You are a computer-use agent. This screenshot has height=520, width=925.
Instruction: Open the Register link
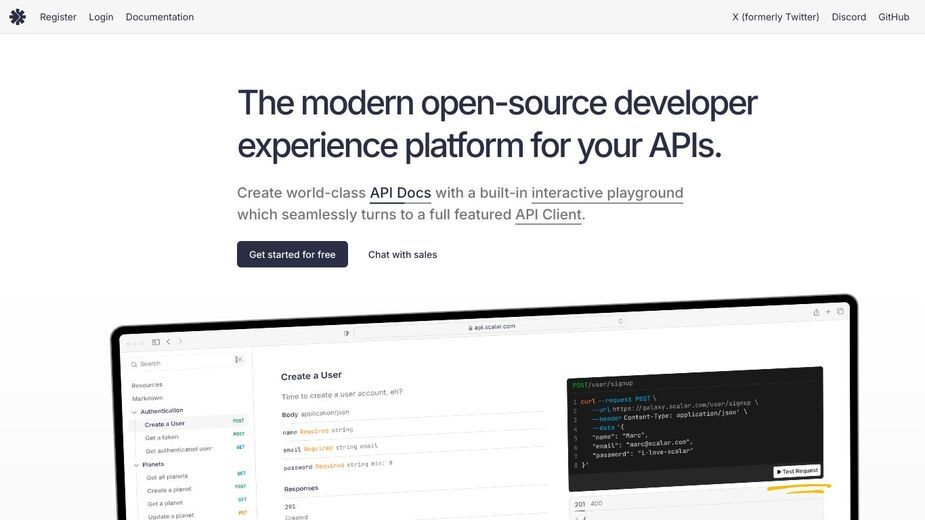[x=58, y=17]
